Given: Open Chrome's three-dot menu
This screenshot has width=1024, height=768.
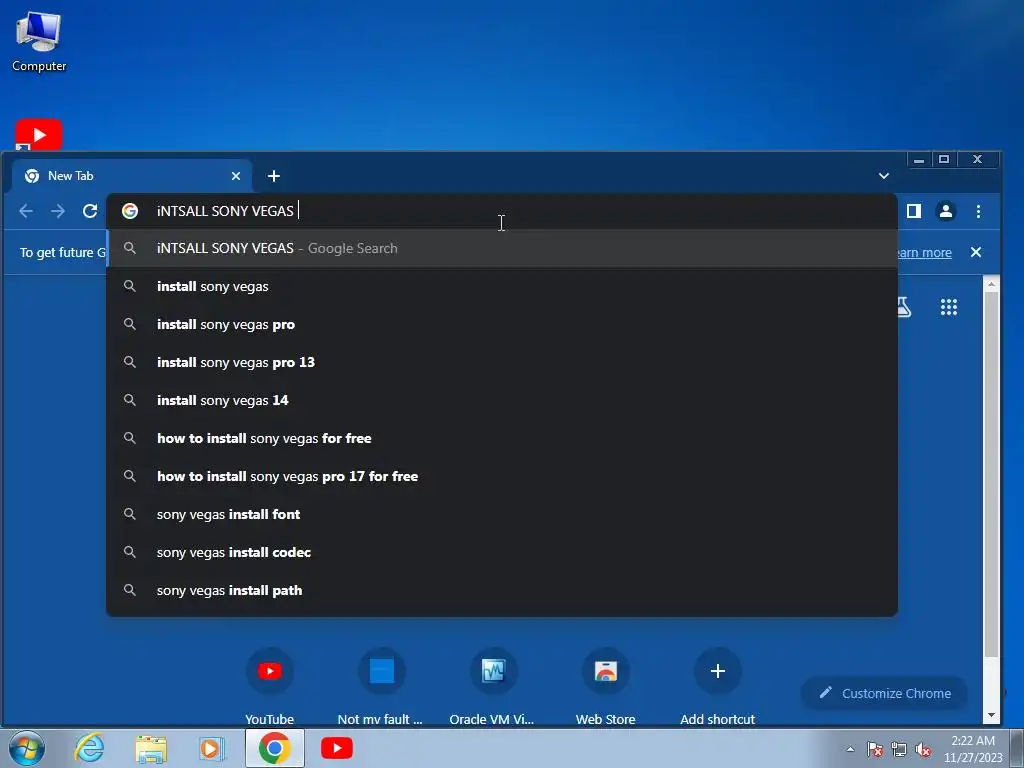Looking at the screenshot, I should [x=978, y=211].
